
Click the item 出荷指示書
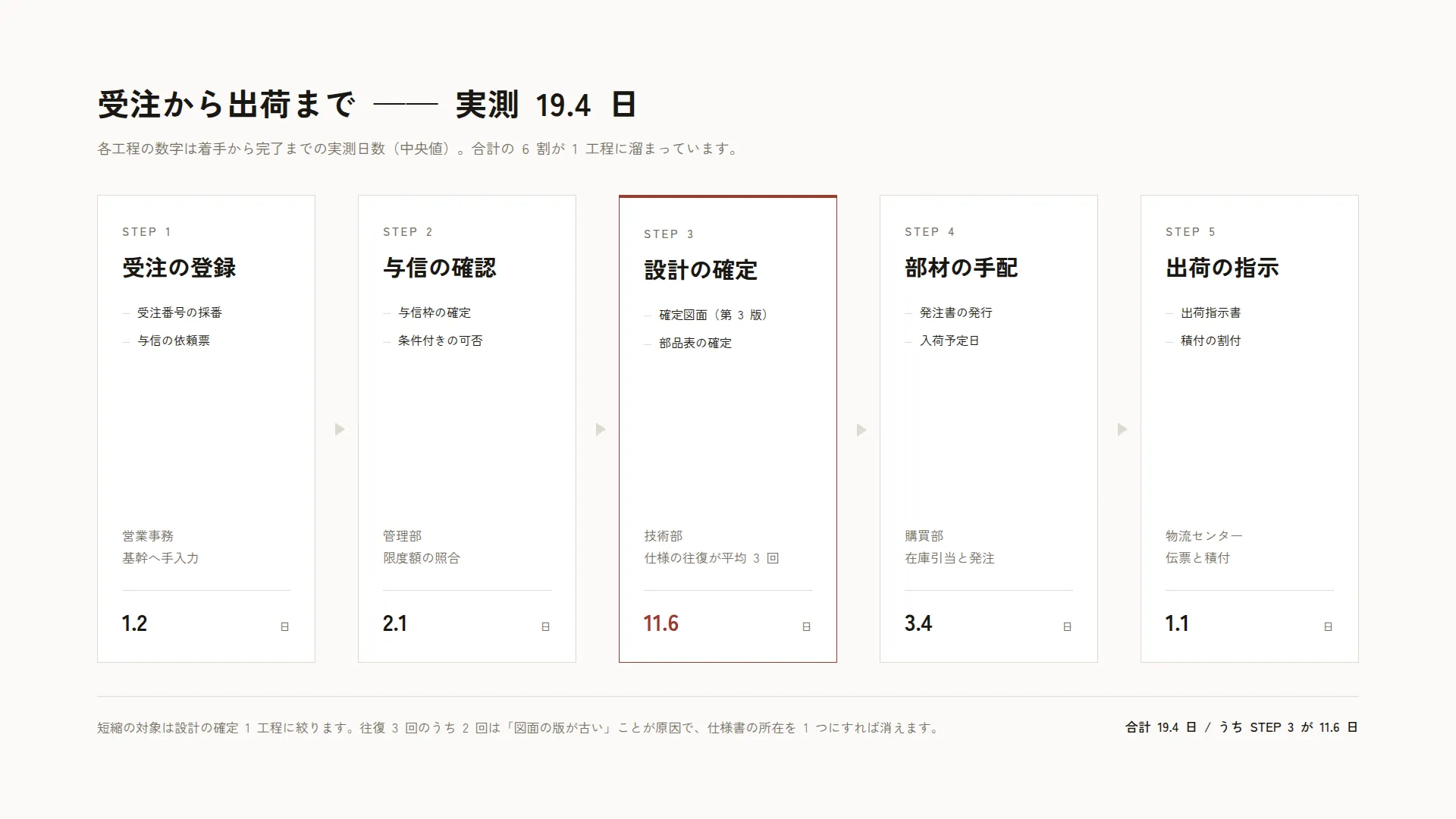click(1211, 312)
